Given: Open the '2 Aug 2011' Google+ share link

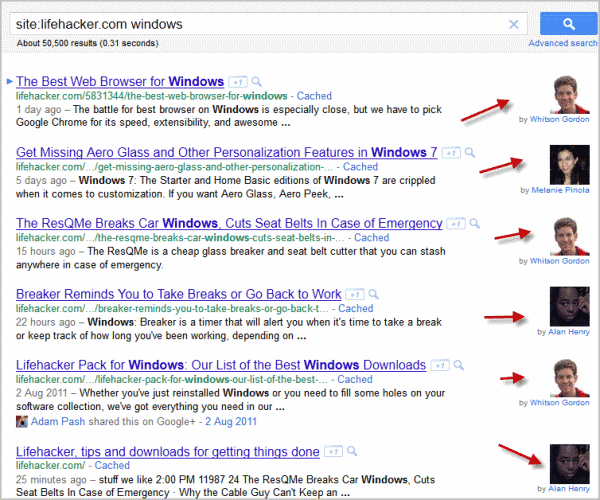Looking at the screenshot, I should point(231,422).
